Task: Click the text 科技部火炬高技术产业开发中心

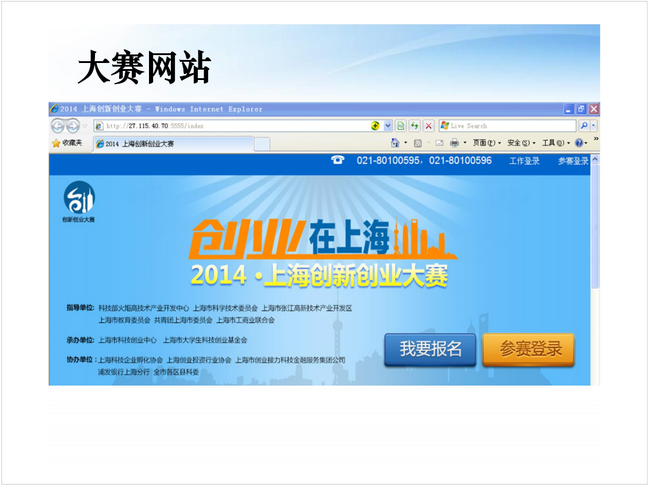Action: 143,308
